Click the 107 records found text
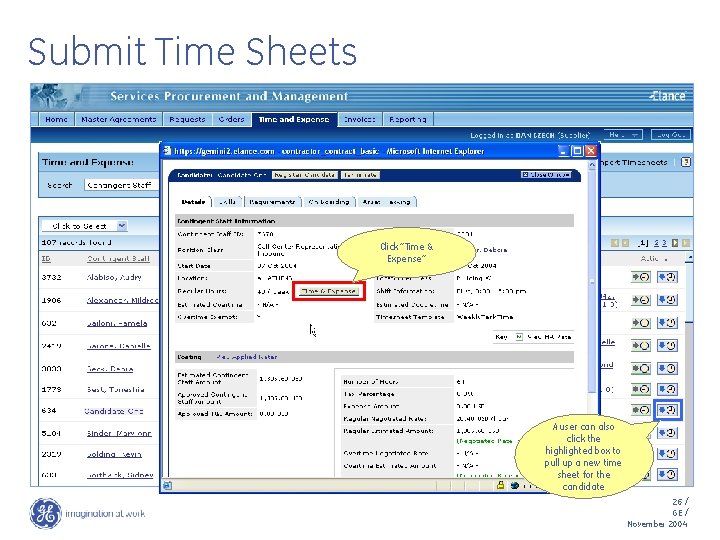 77,242
